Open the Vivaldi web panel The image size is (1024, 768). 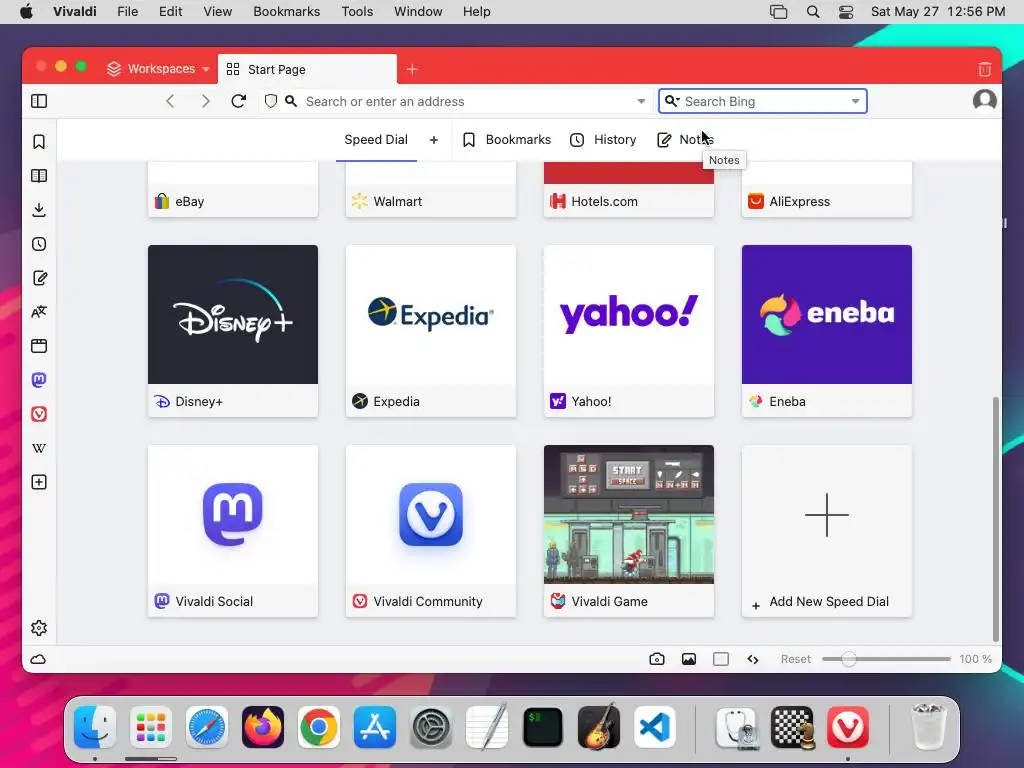point(39,413)
